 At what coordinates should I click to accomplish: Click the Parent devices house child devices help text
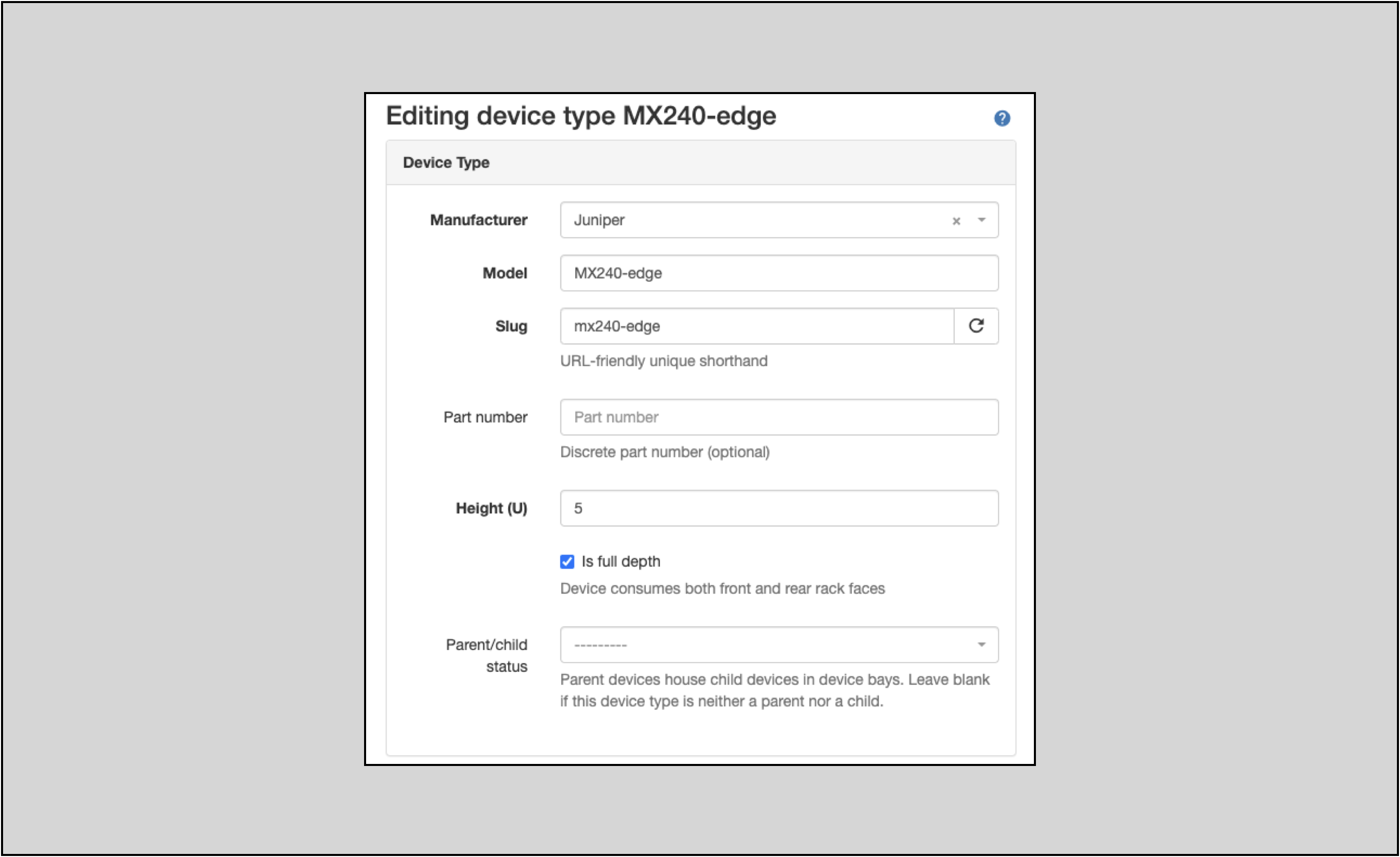pyautogui.click(x=775, y=690)
